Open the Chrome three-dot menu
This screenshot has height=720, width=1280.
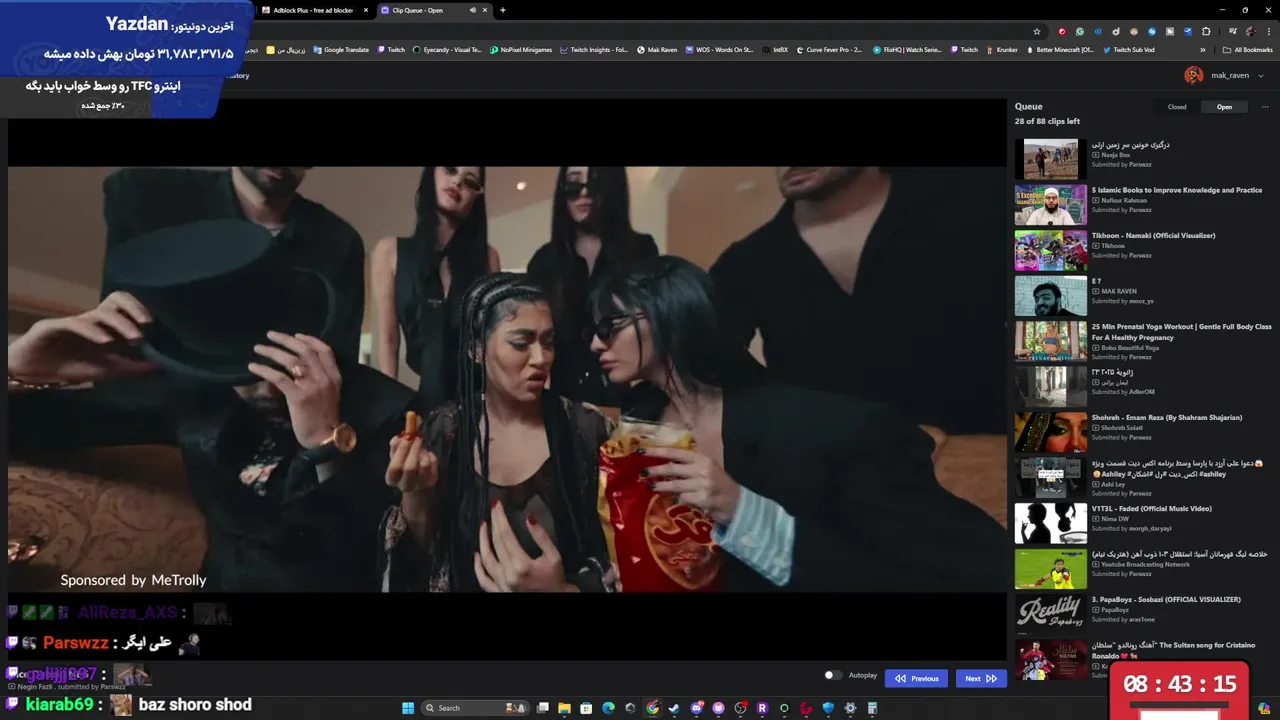coord(1268,31)
